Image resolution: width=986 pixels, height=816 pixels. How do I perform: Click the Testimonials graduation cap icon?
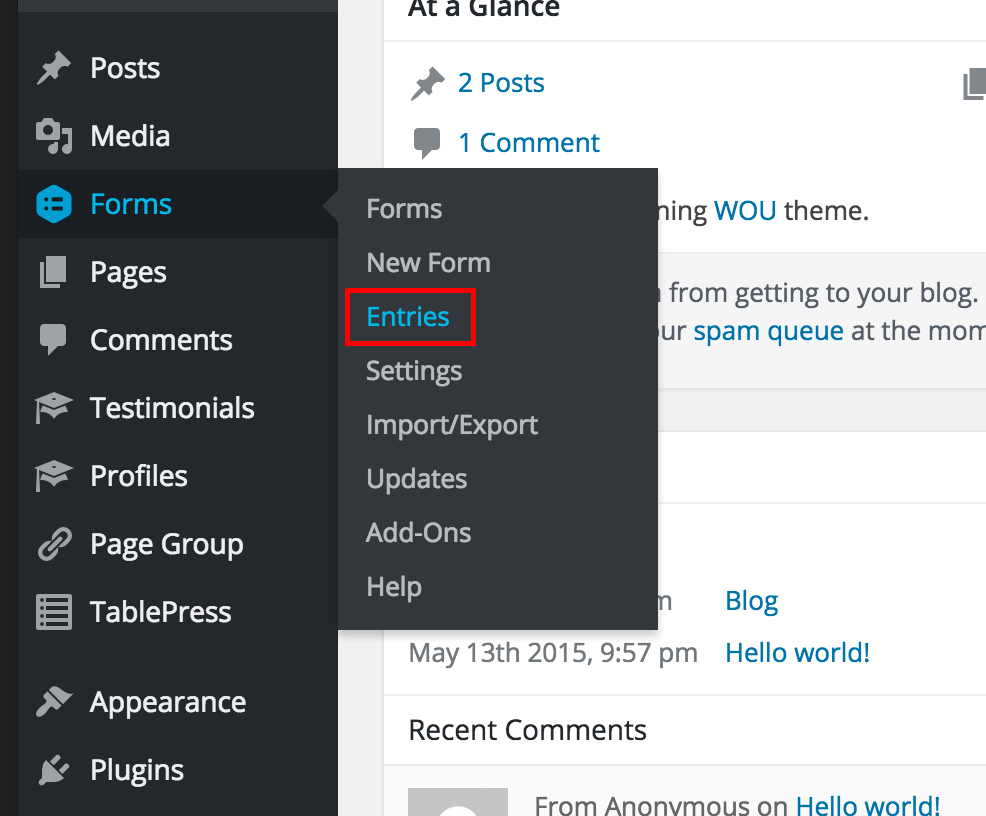[53, 408]
